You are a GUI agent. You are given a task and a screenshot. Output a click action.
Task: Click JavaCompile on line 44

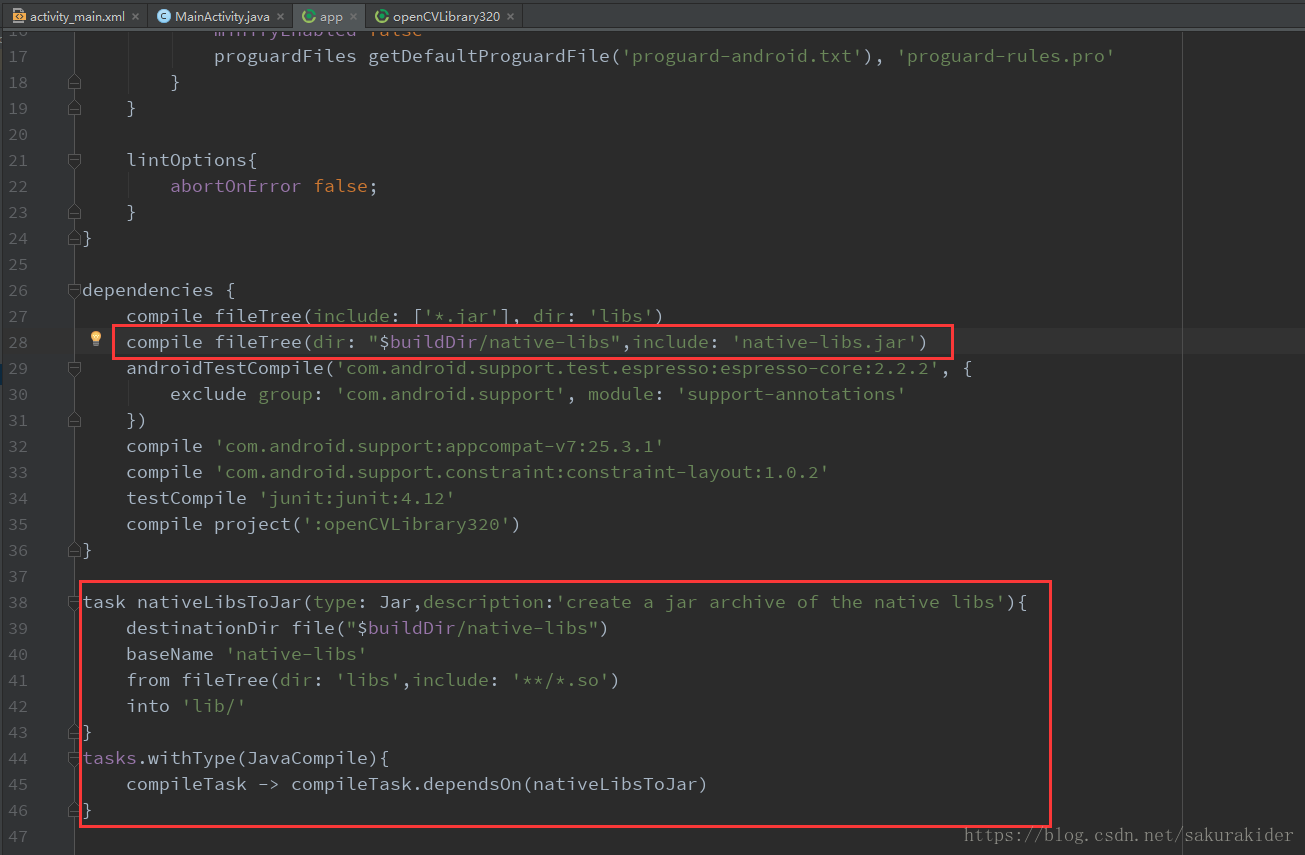click(308, 758)
